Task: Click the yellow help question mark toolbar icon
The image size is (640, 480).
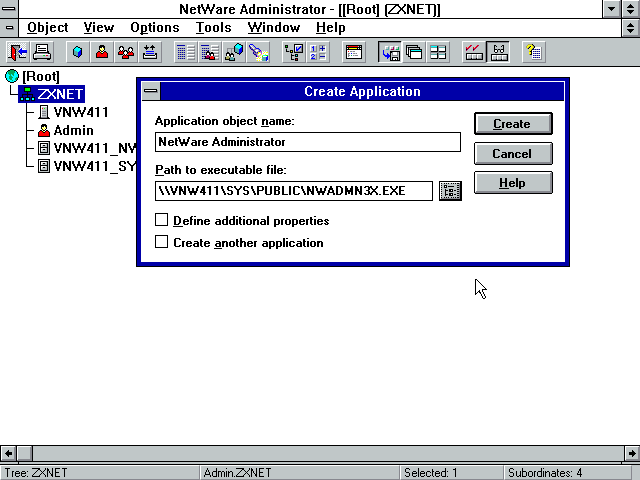Action: [533, 52]
